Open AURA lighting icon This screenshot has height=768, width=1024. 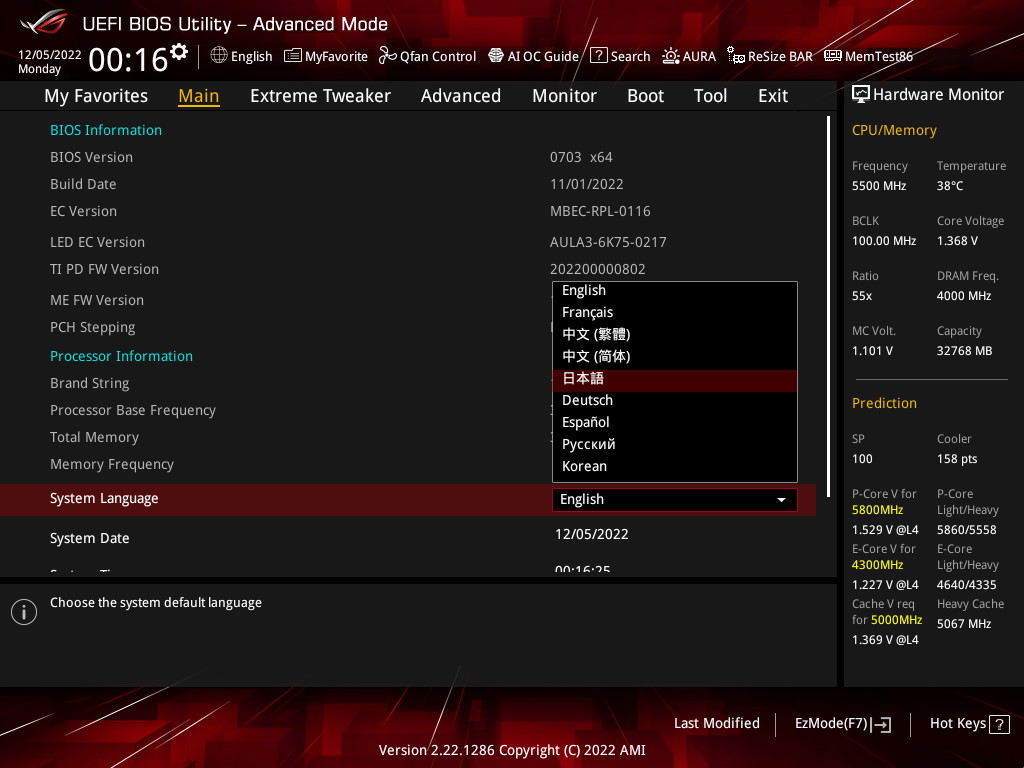[x=670, y=56]
